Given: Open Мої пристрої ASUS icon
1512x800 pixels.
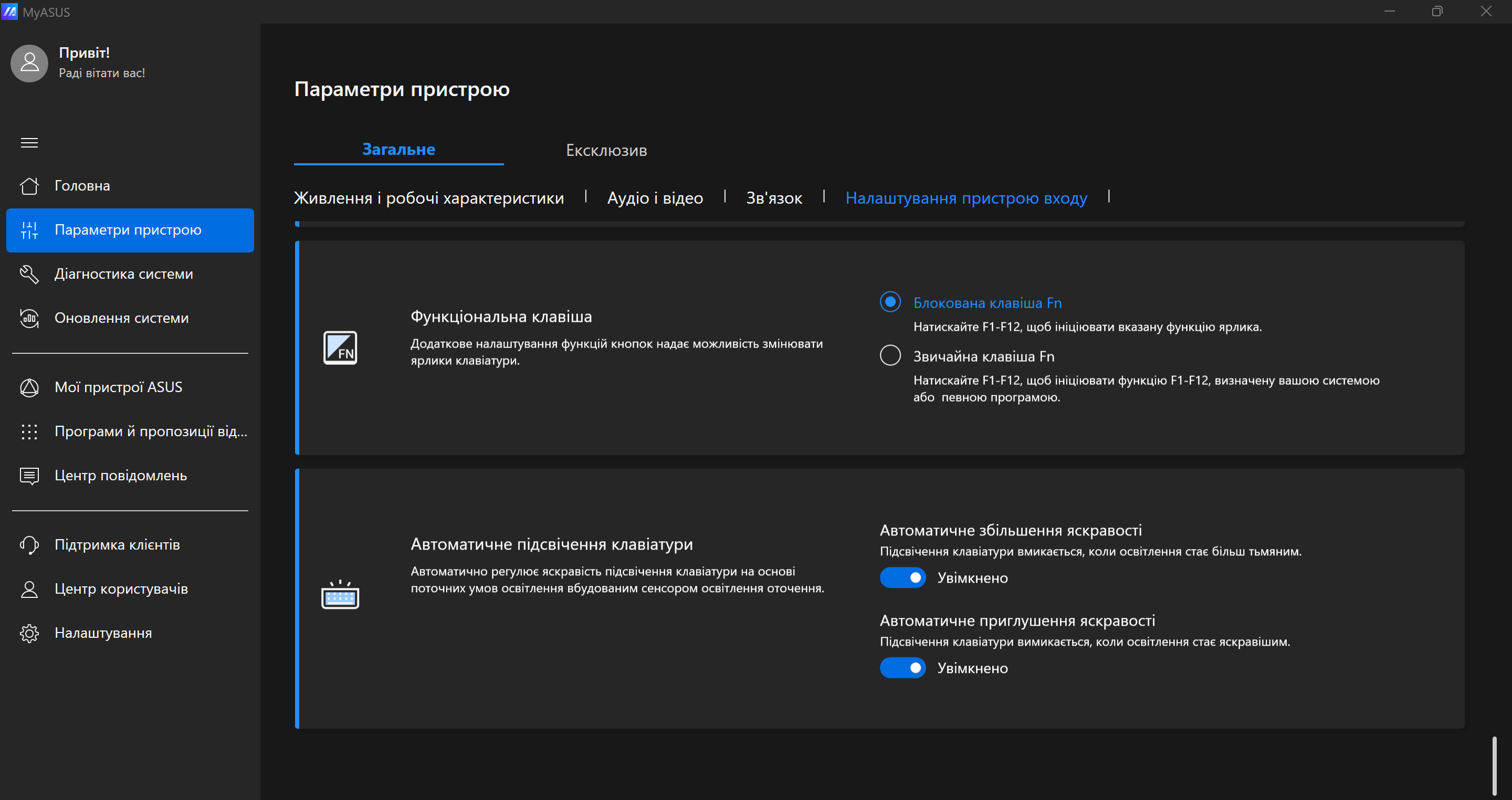Looking at the screenshot, I should 29,387.
